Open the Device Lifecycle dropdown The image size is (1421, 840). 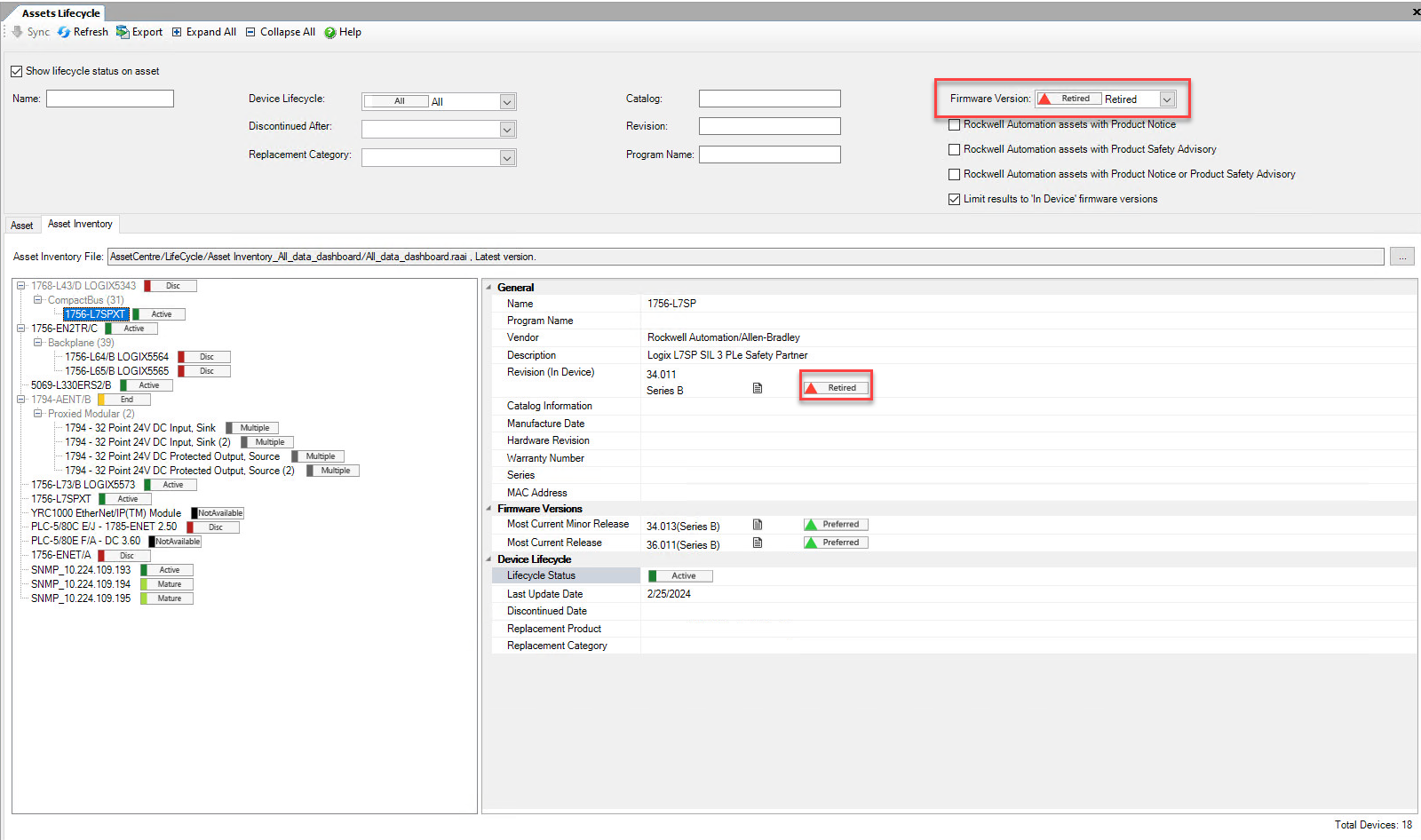pyautogui.click(x=507, y=102)
